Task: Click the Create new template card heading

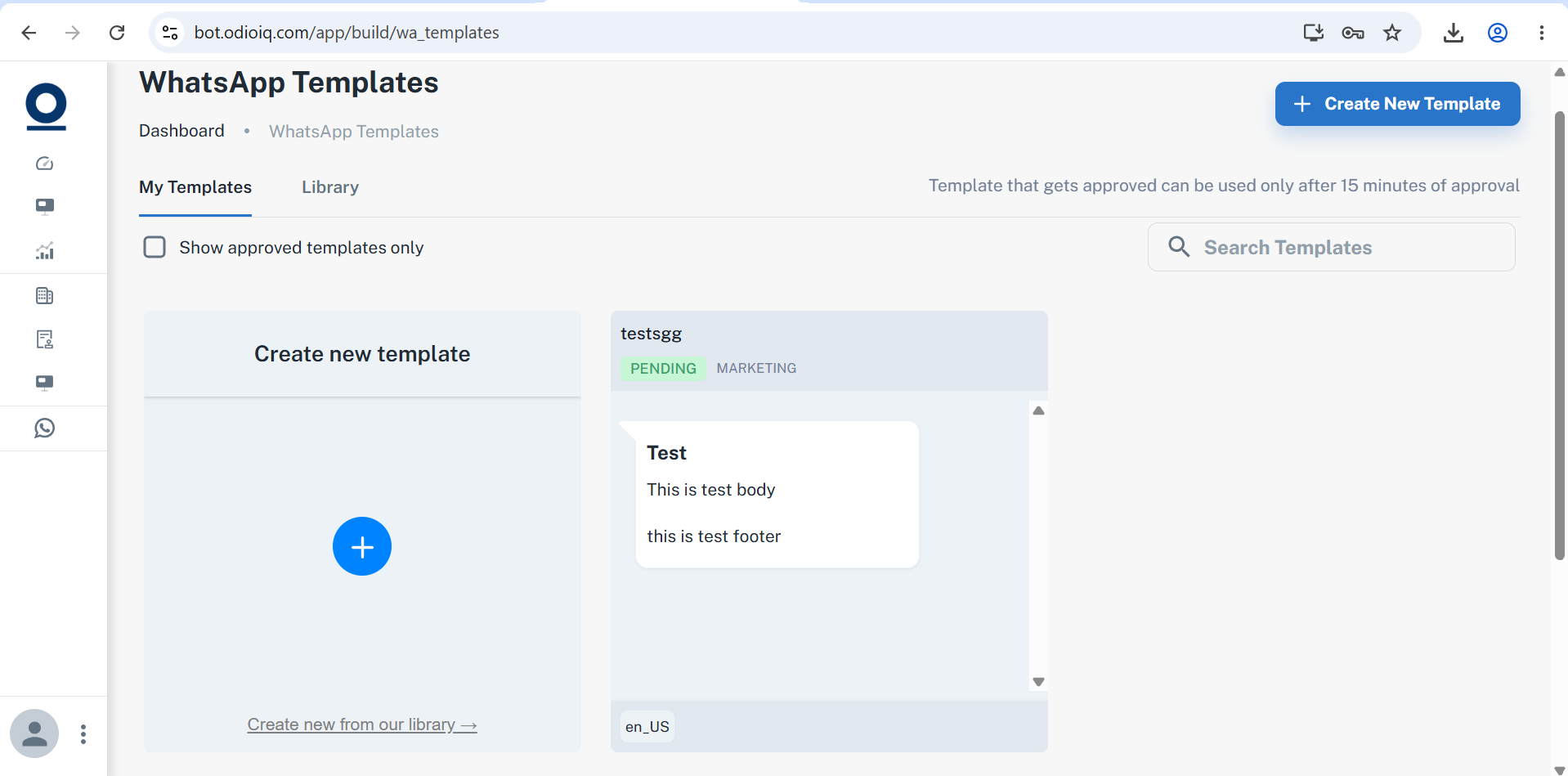Action: 362,354
